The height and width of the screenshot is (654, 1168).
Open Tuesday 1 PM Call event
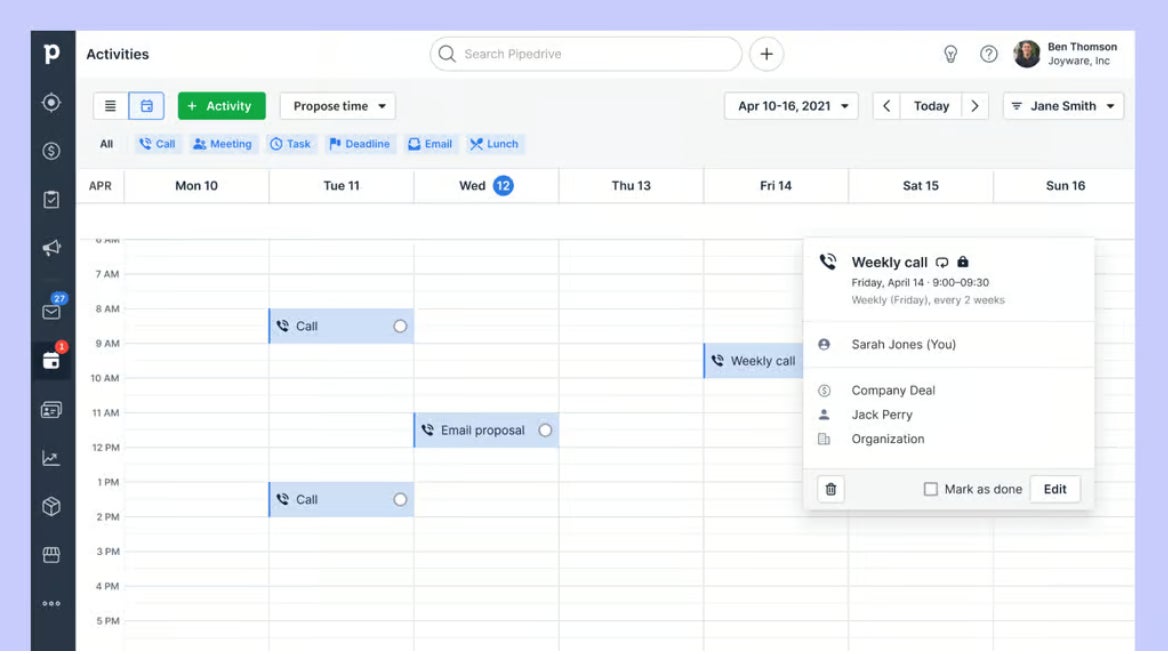click(x=341, y=500)
